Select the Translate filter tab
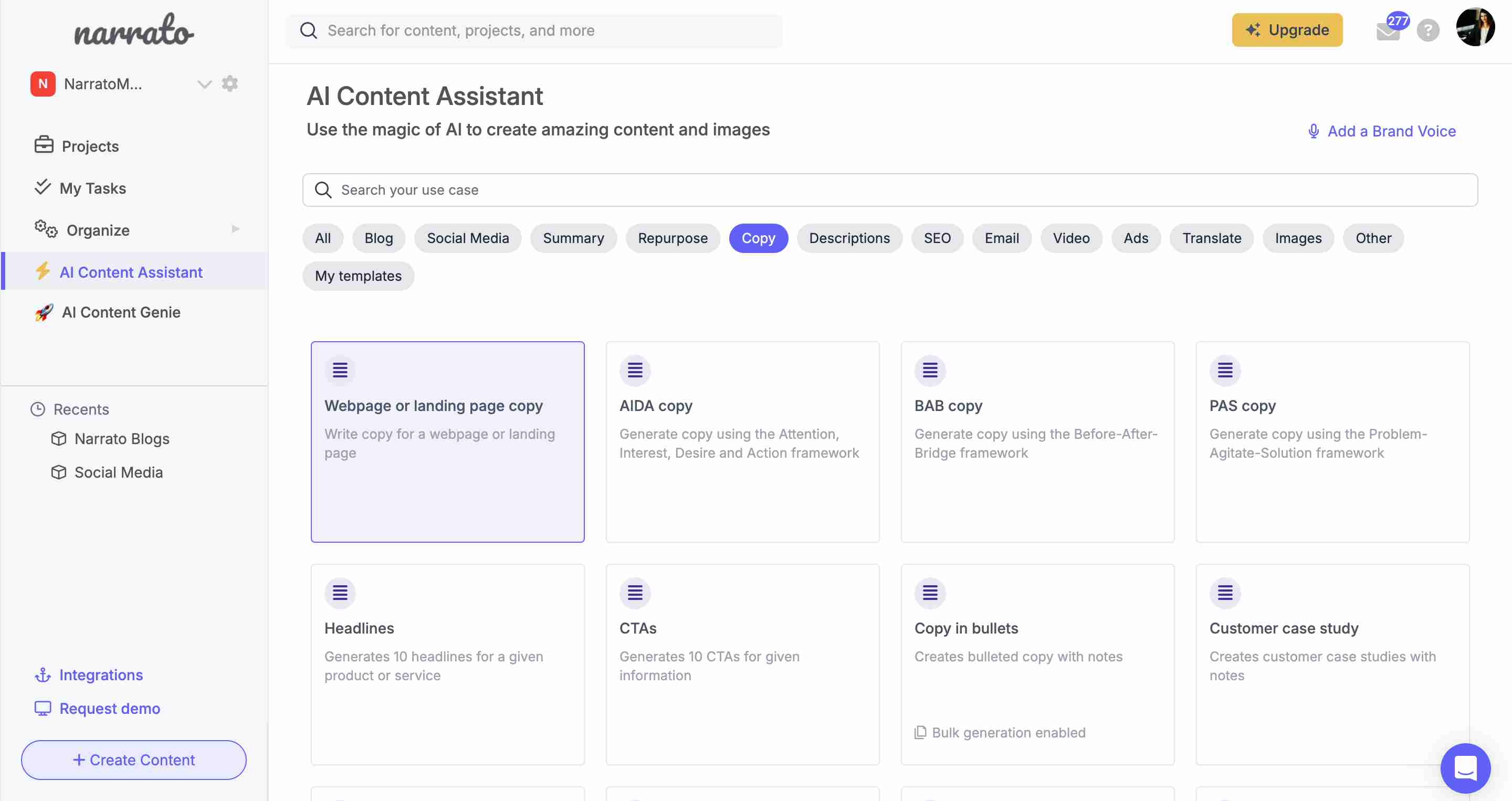This screenshot has width=1512, height=801. (x=1212, y=238)
